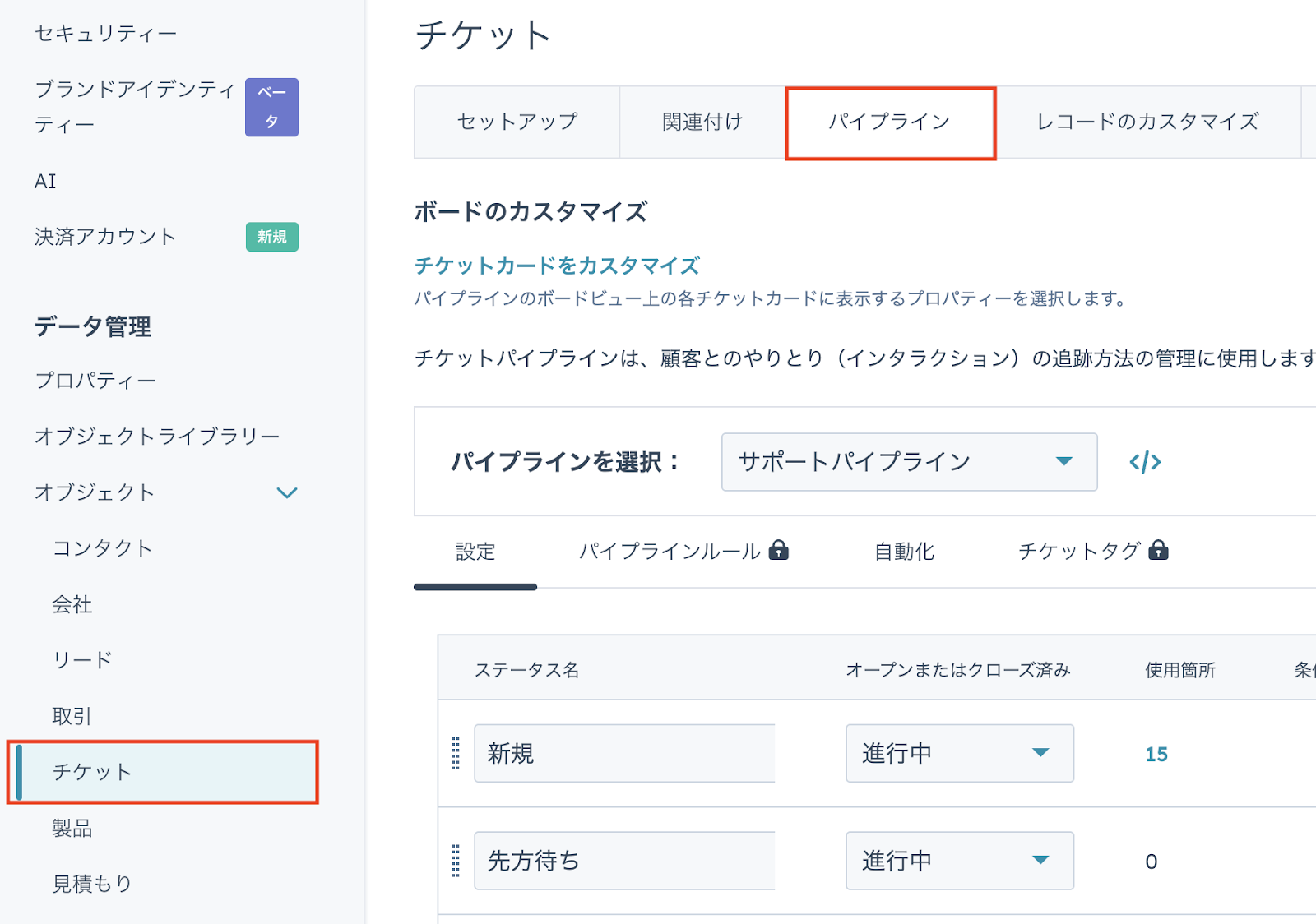Click the pipeline code embed icon
The width and height of the screenshot is (1316, 924).
pos(1145,462)
